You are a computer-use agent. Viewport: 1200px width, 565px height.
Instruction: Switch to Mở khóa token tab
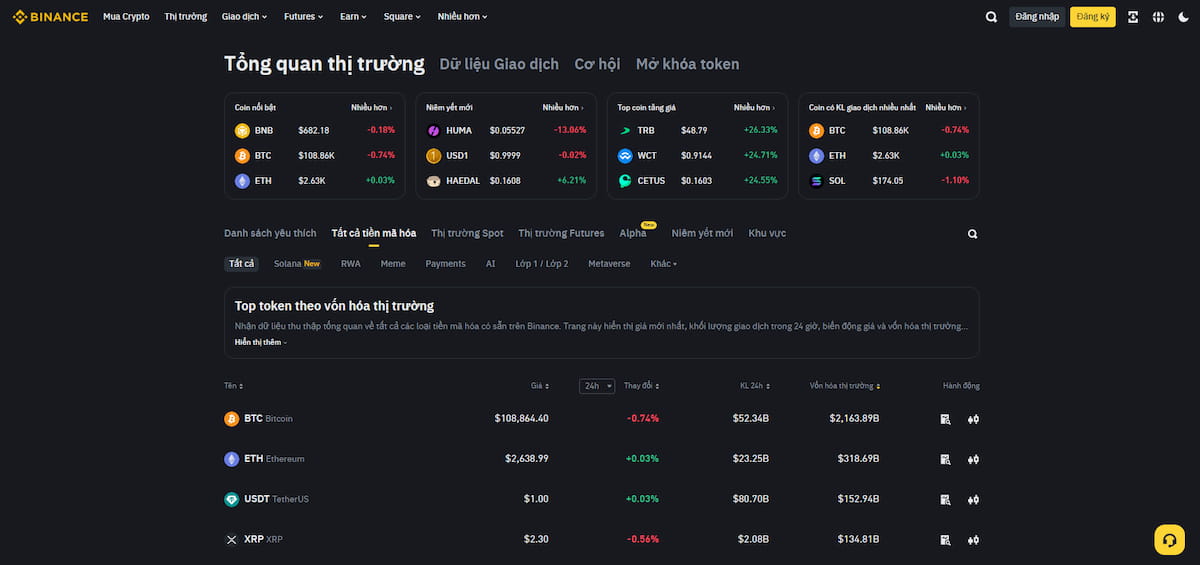[688, 64]
